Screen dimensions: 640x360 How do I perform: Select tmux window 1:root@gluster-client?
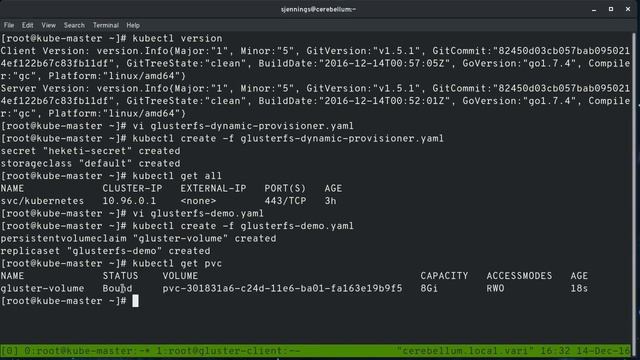tap(229, 351)
